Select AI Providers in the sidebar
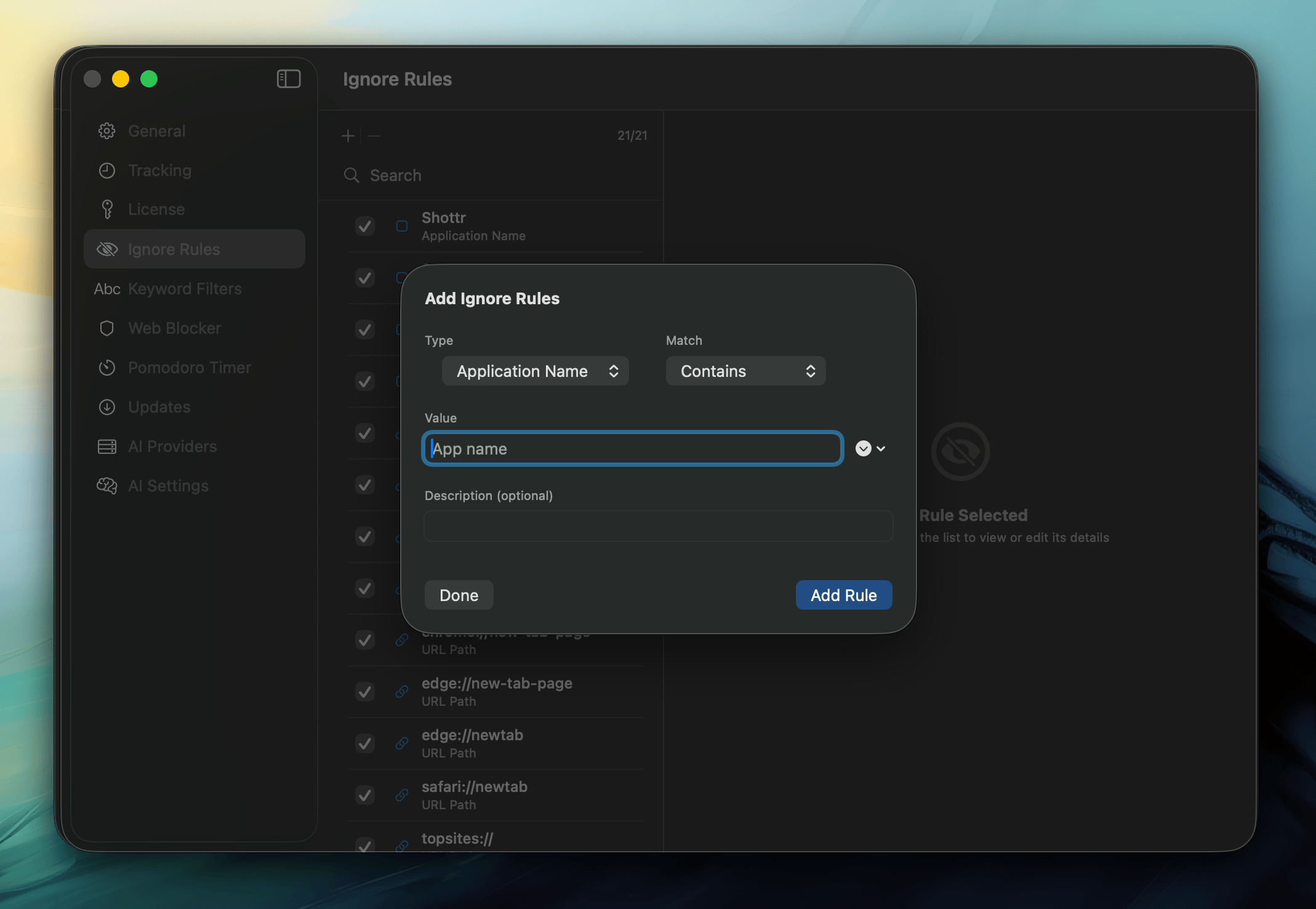1316x909 pixels. click(172, 446)
